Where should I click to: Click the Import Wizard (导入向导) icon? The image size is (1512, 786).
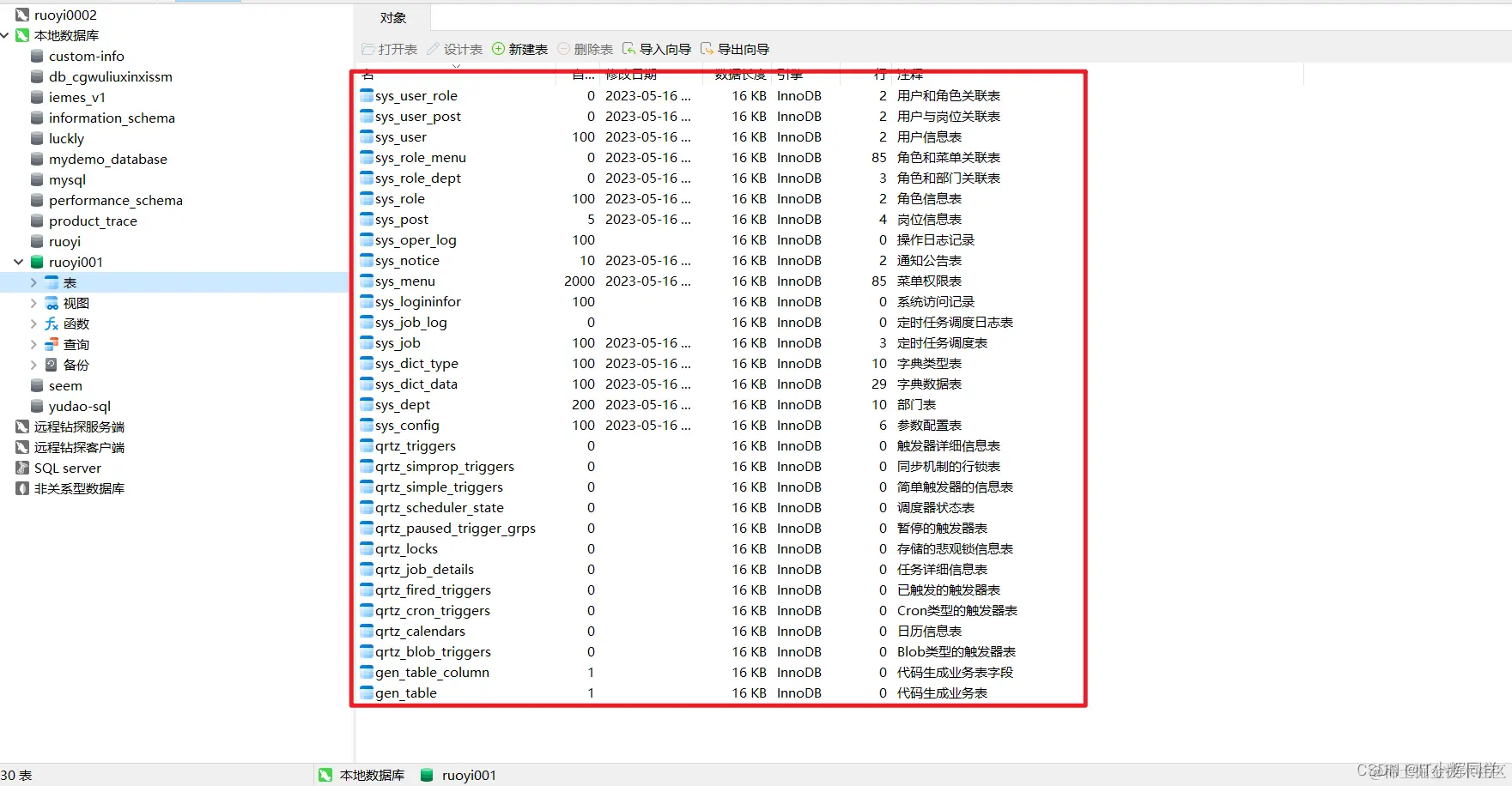coord(629,49)
